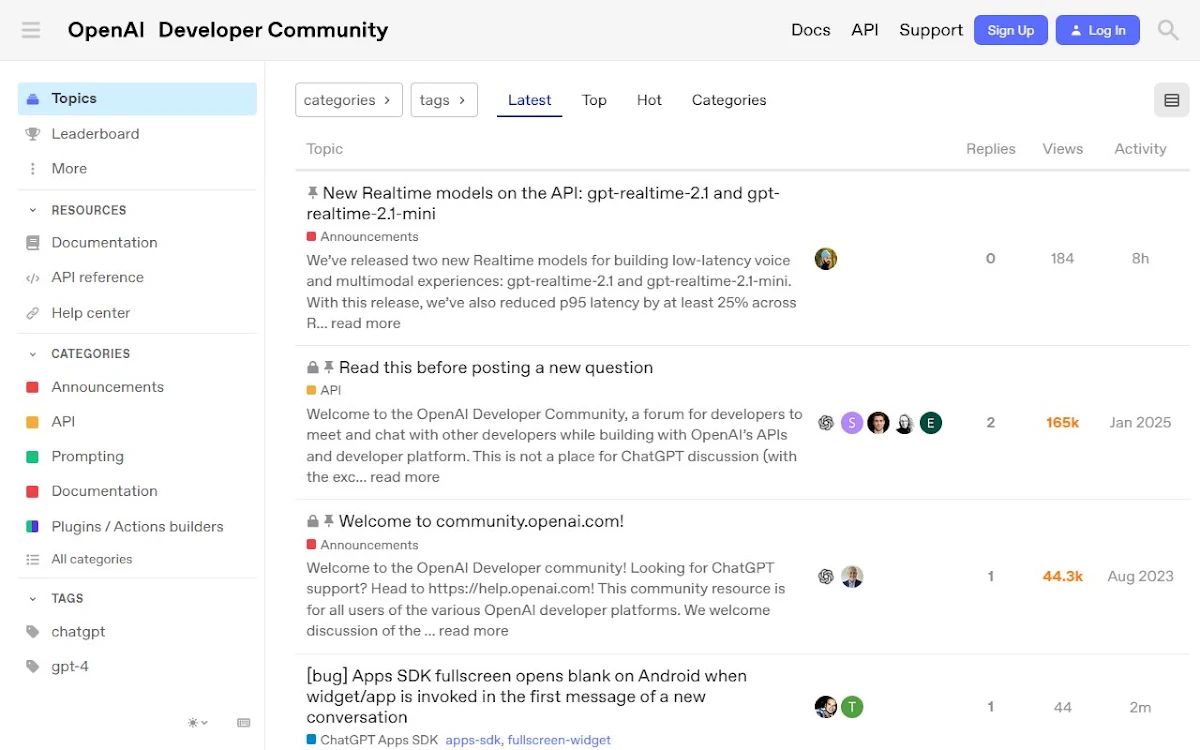
Task: Click the 8h activity time
Action: (1140, 259)
